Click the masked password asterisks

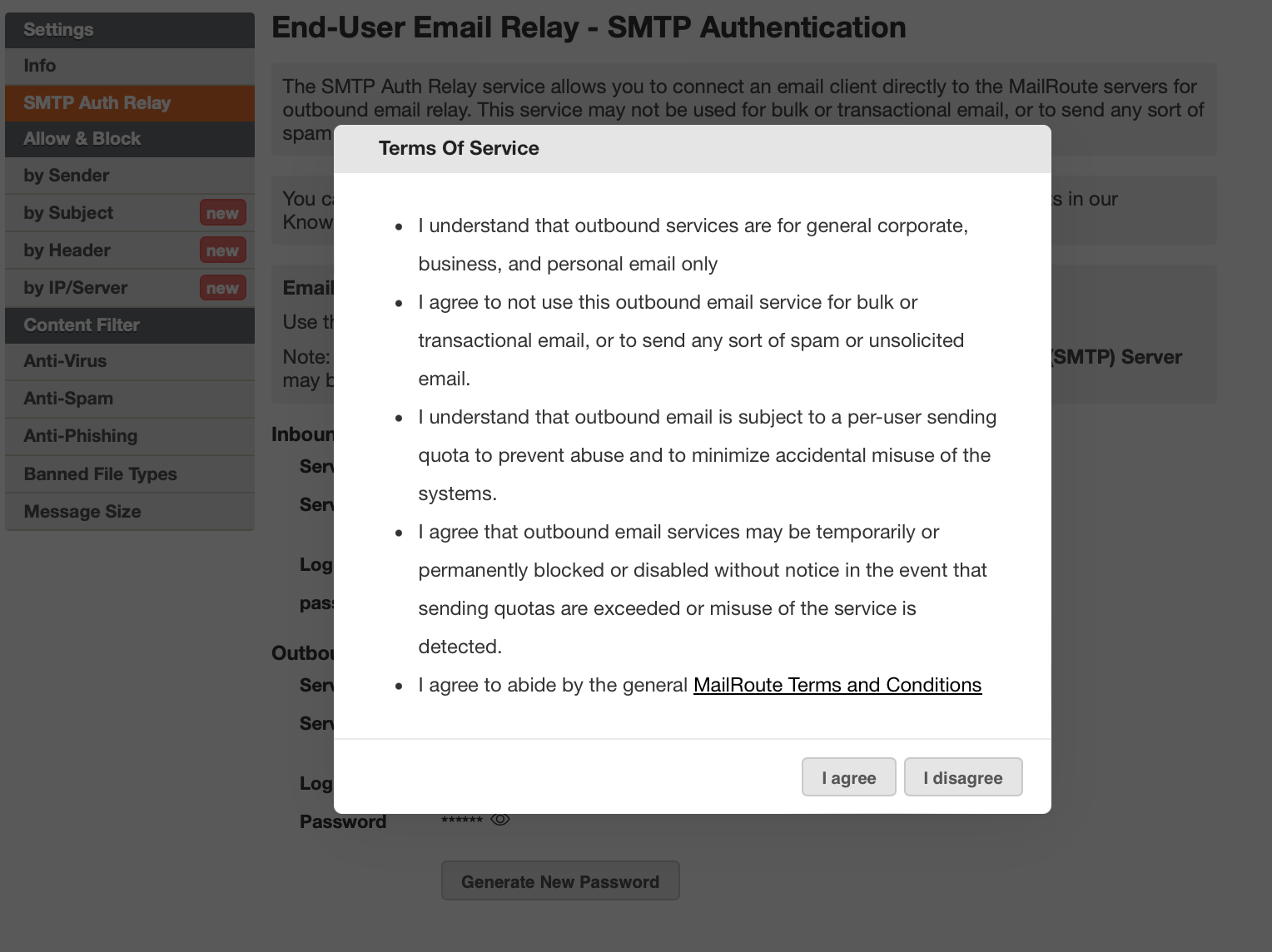click(462, 821)
